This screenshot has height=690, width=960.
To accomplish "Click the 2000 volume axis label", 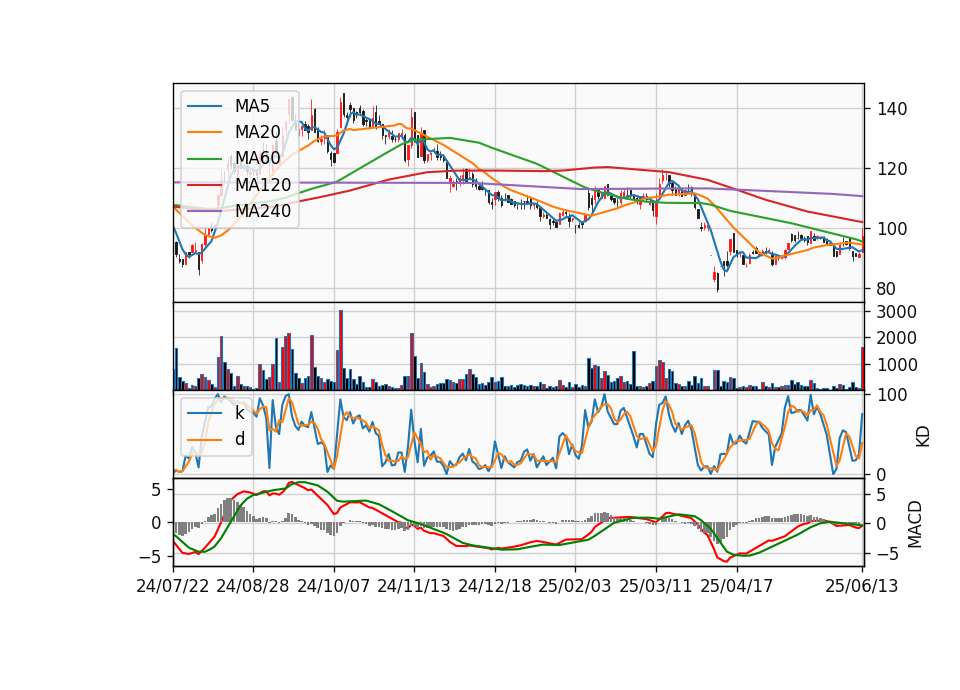I will pyautogui.click(x=897, y=338).
